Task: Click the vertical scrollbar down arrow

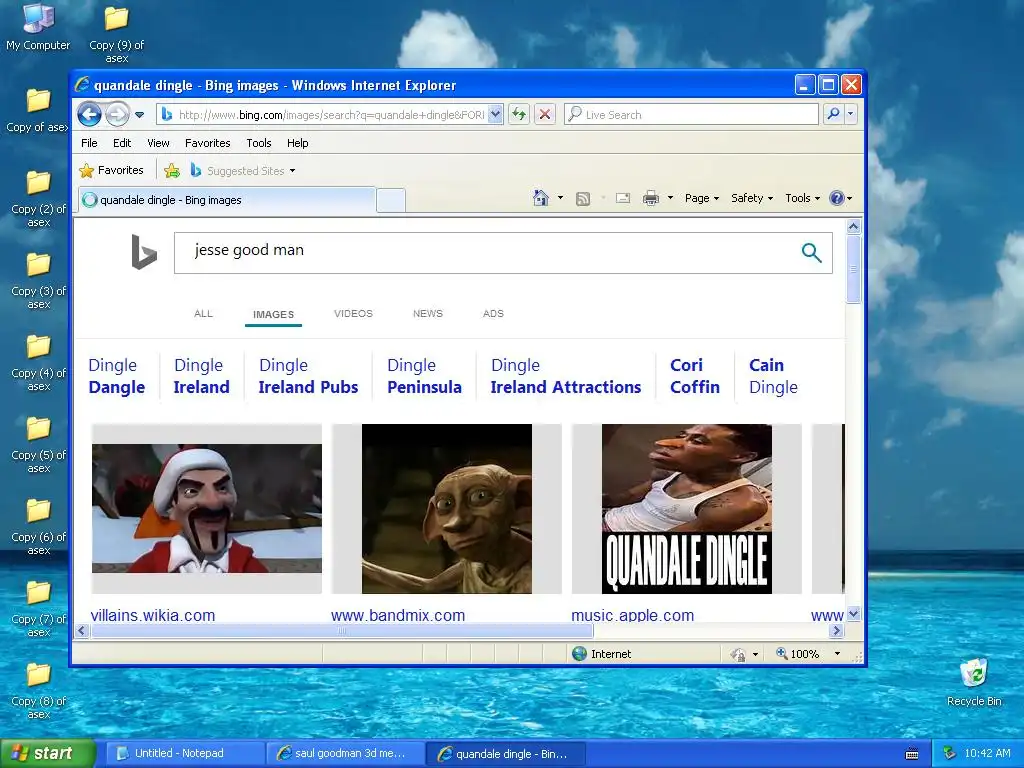Action: (x=854, y=614)
